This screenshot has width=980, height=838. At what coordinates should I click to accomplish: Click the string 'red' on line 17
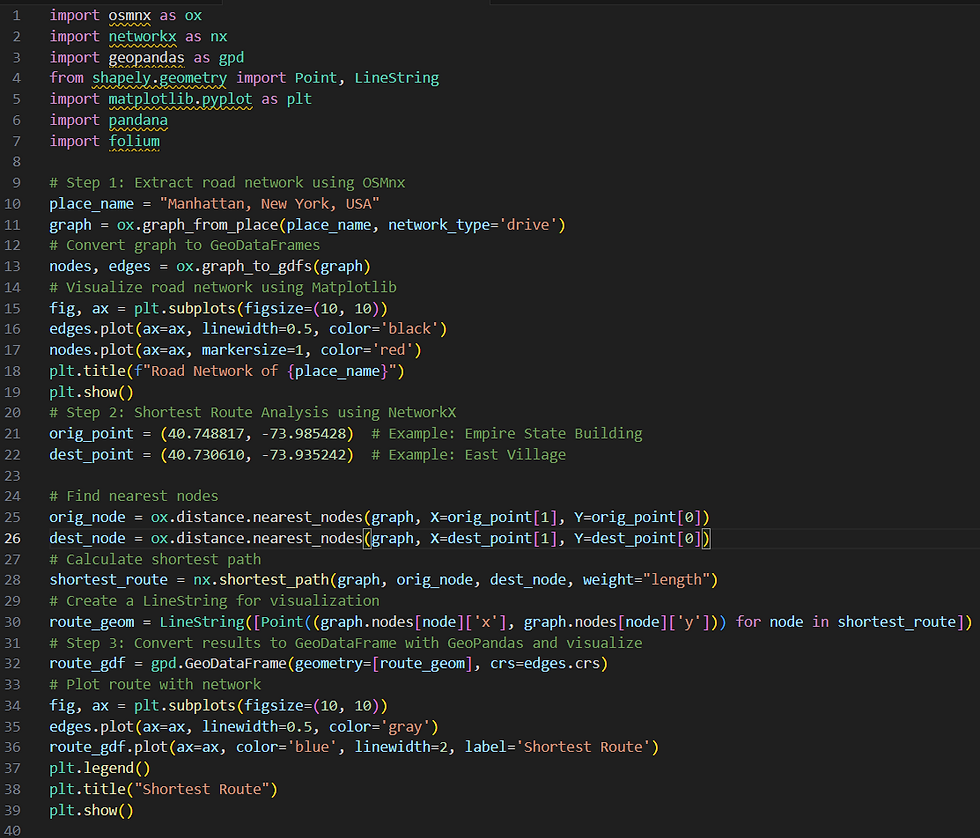tap(392, 351)
